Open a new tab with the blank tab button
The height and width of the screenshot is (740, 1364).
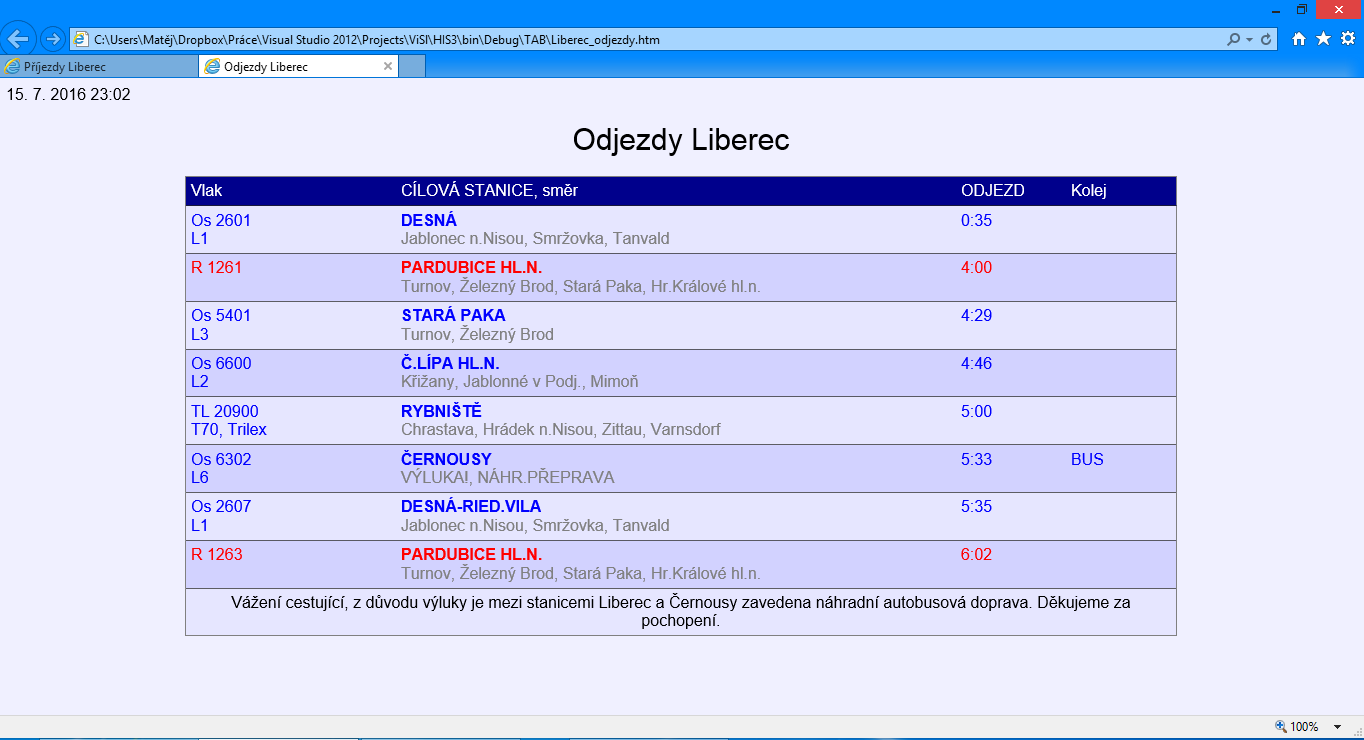tap(412, 67)
